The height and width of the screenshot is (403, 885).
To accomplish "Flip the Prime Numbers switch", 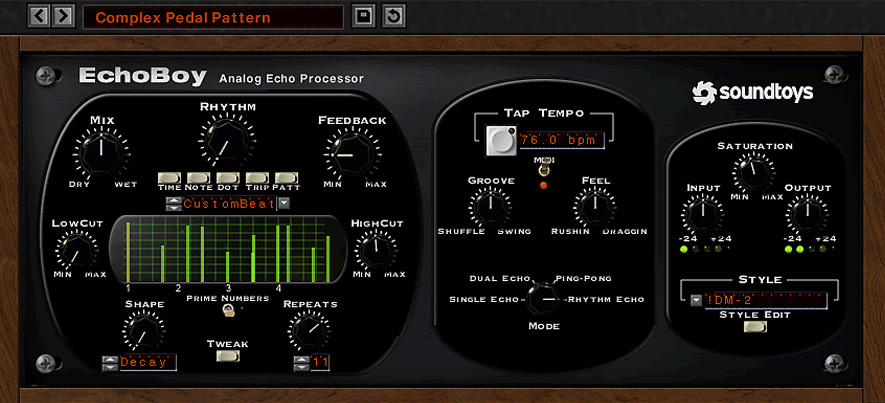I will tap(229, 310).
